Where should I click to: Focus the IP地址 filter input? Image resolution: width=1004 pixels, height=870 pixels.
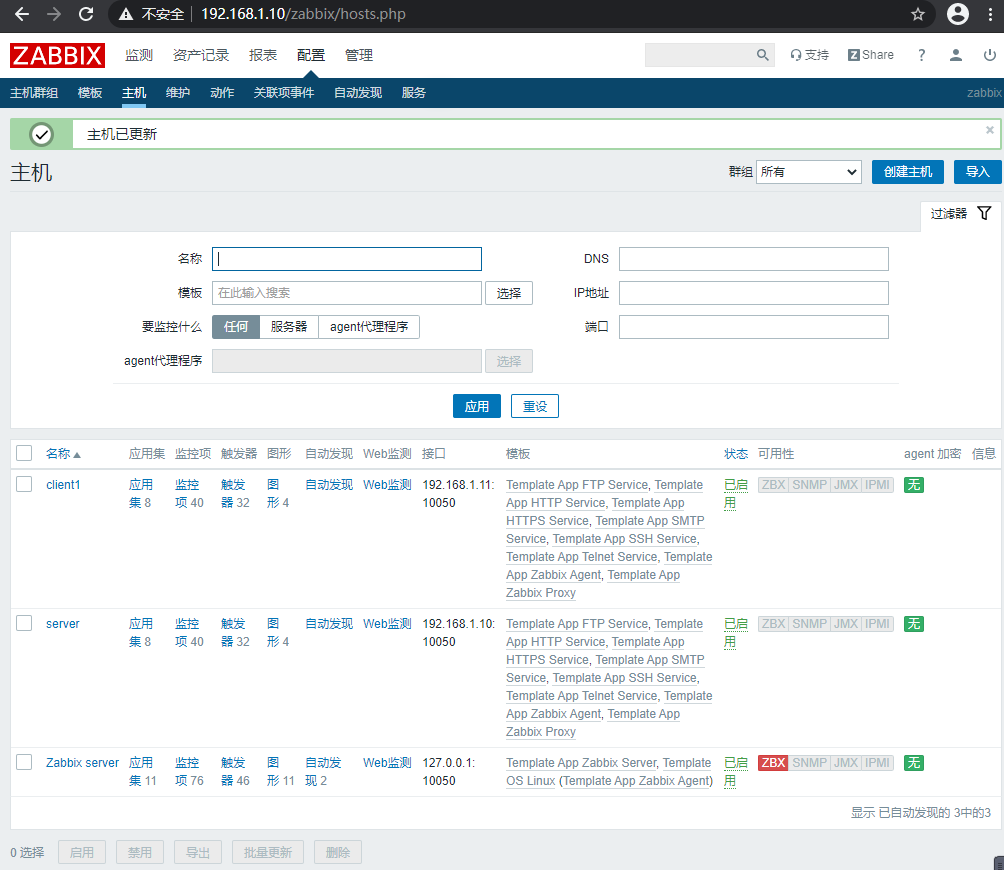754,293
